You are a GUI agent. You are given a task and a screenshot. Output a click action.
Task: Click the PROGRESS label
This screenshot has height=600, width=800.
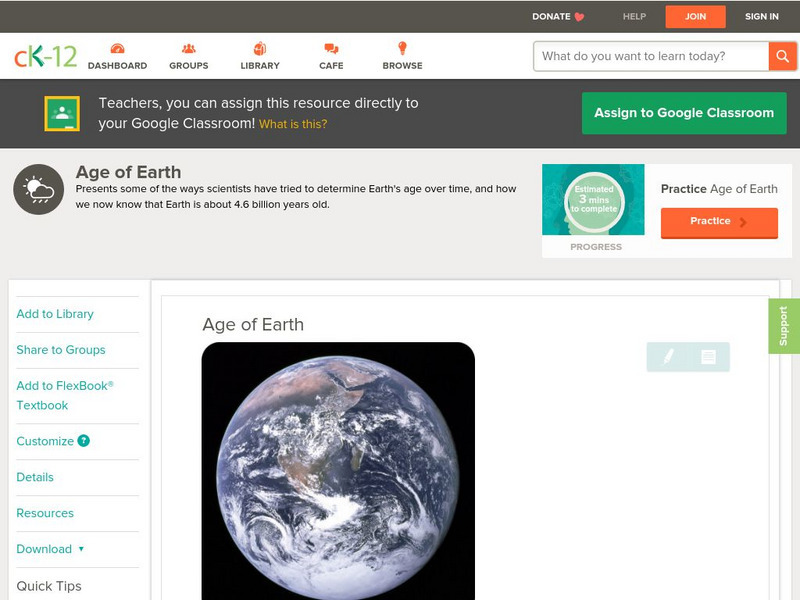coord(596,247)
